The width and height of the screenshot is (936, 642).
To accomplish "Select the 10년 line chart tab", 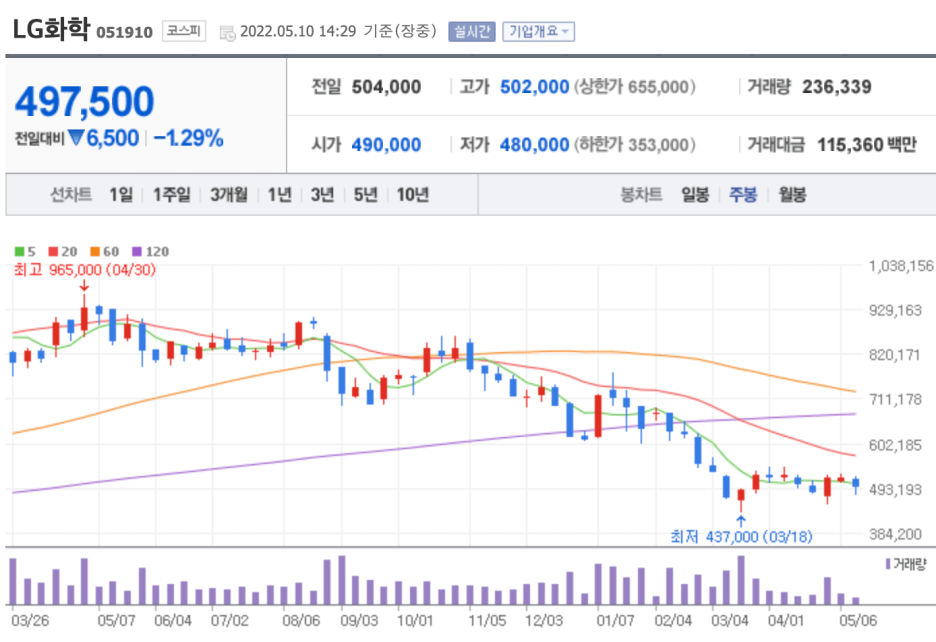I will (412, 194).
